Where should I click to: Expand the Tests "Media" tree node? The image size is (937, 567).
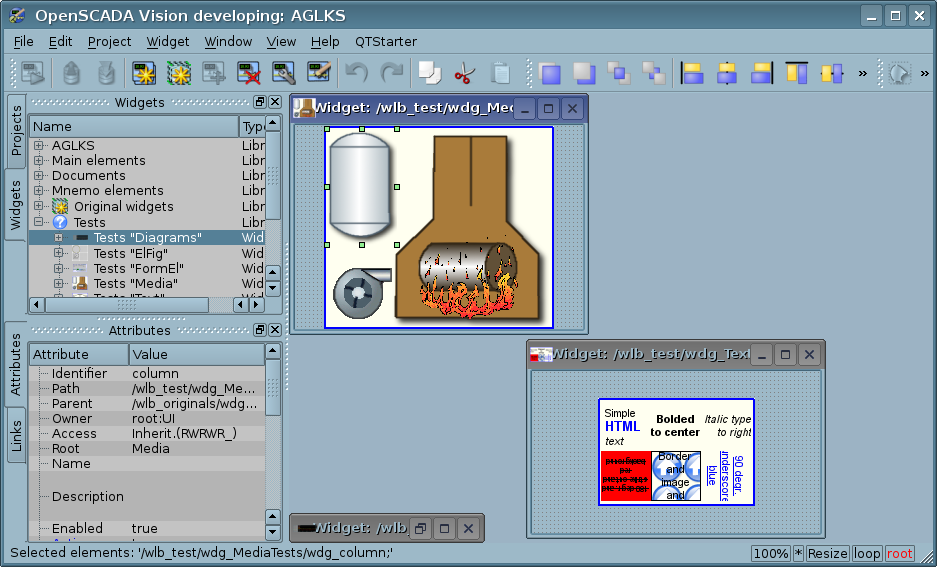click(x=59, y=284)
